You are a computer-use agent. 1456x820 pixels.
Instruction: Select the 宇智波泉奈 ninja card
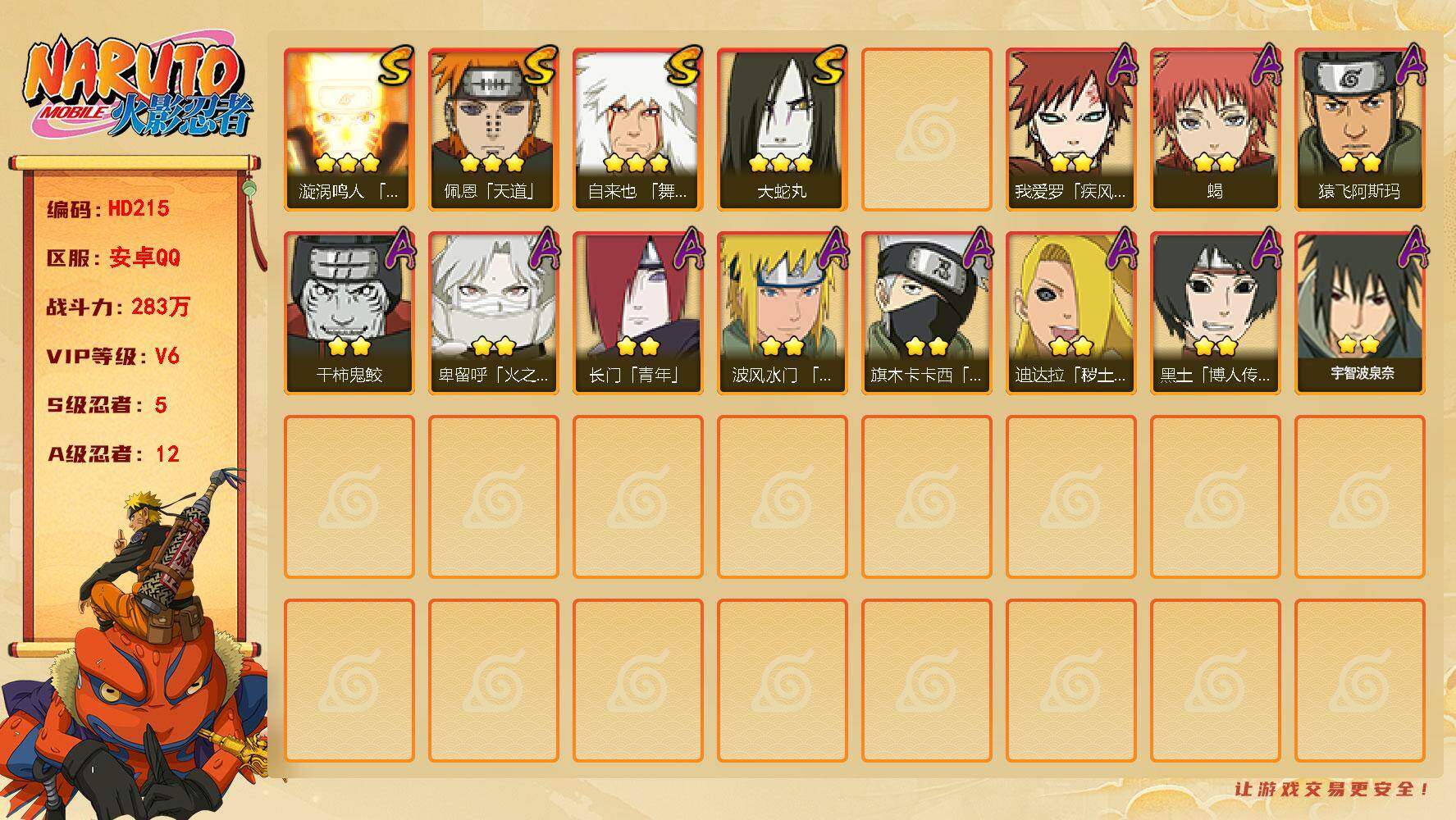tap(1360, 313)
